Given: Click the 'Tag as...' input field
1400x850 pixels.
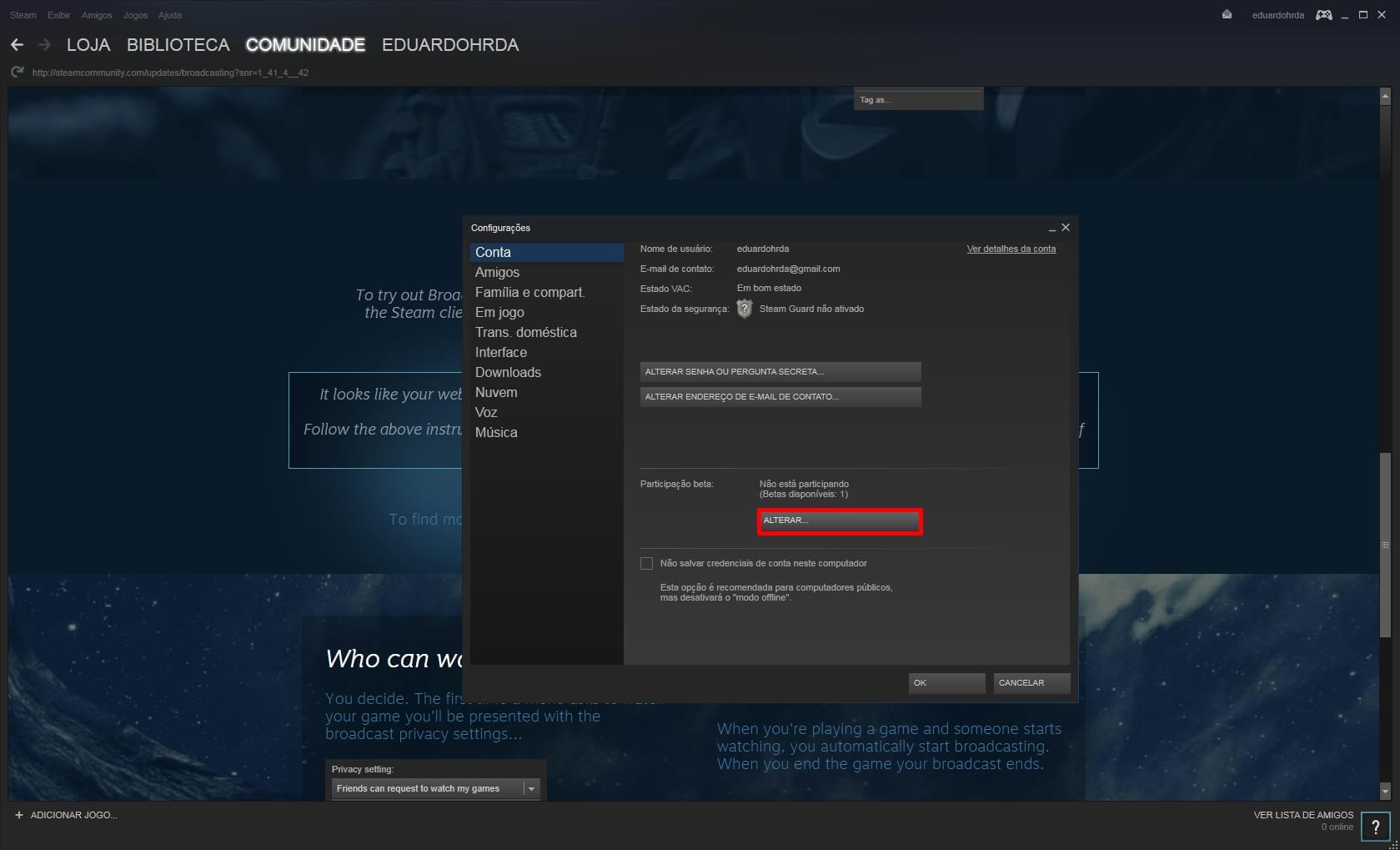Looking at the screenshot, I should (x=919, y=99).
